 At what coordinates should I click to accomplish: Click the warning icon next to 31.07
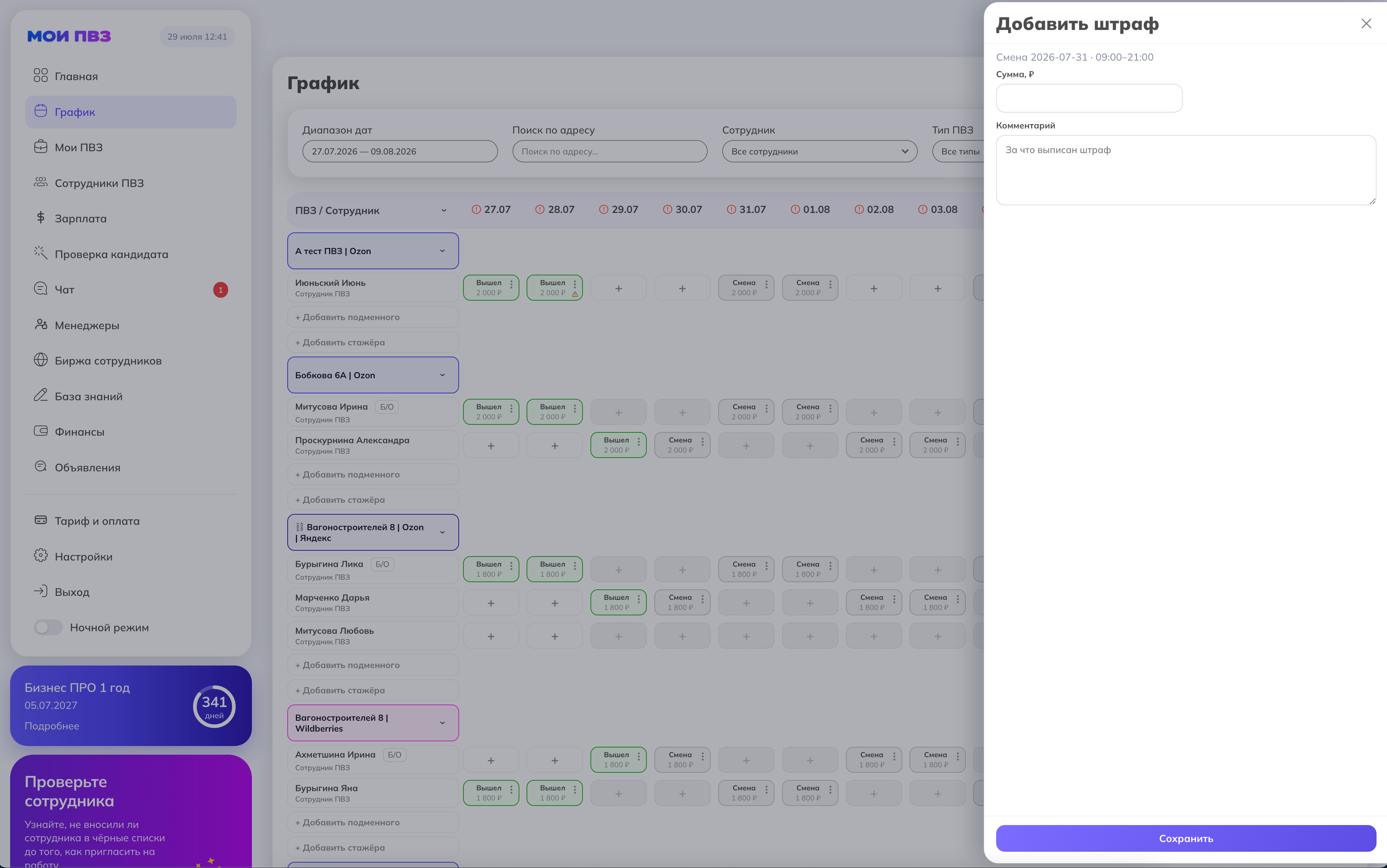tap(731, 210)
